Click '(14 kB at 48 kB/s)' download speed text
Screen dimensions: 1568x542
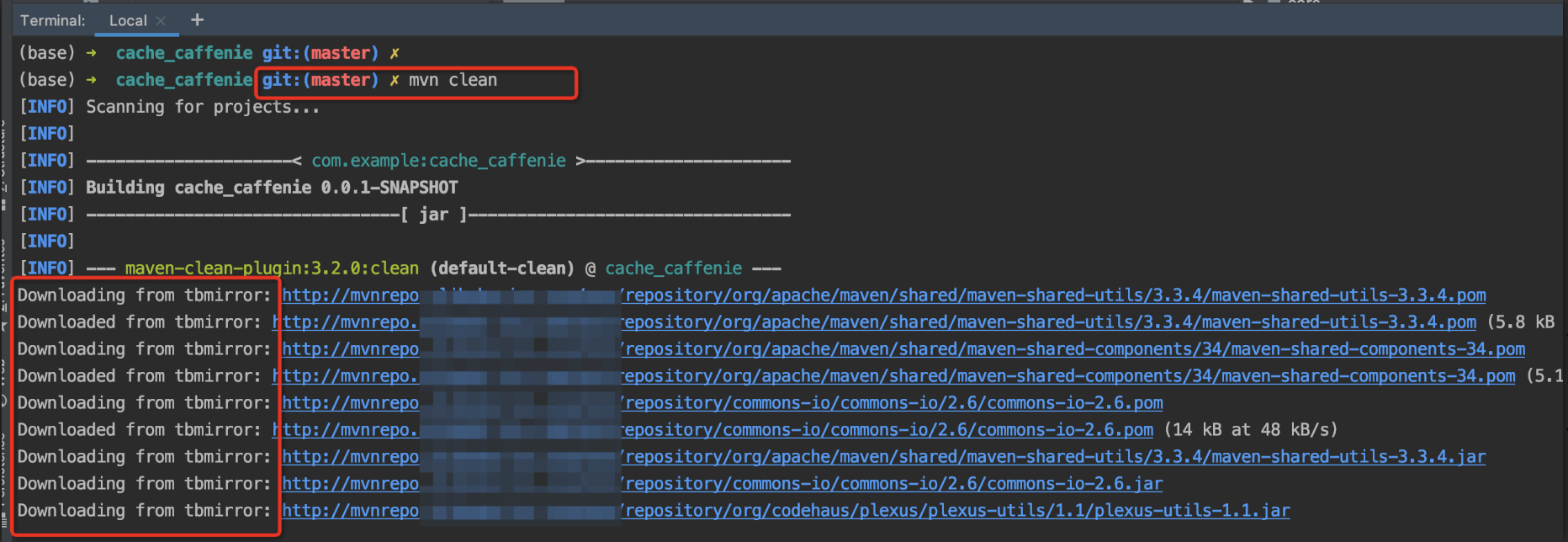coord(1251,430)
